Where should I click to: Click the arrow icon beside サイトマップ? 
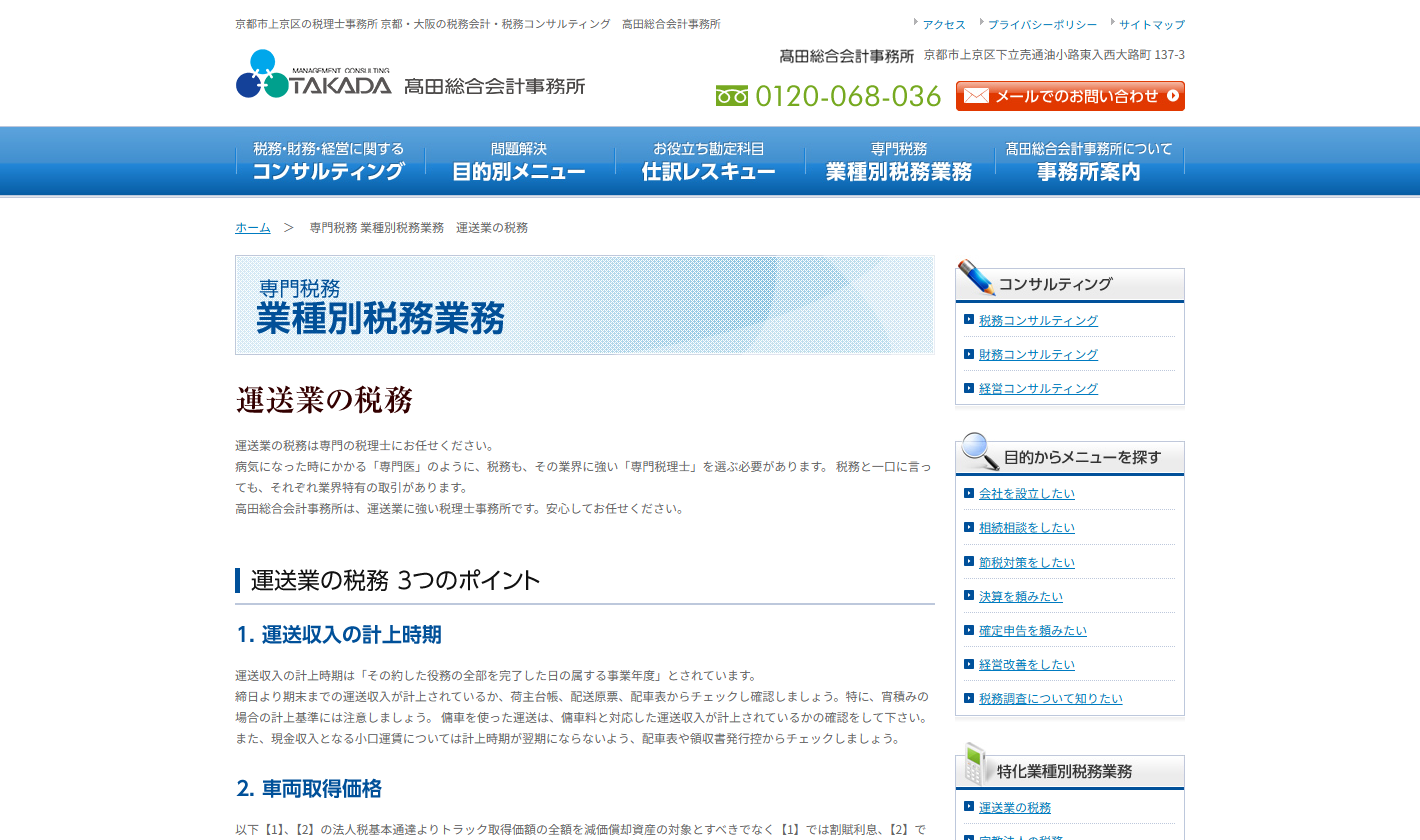1112,22
